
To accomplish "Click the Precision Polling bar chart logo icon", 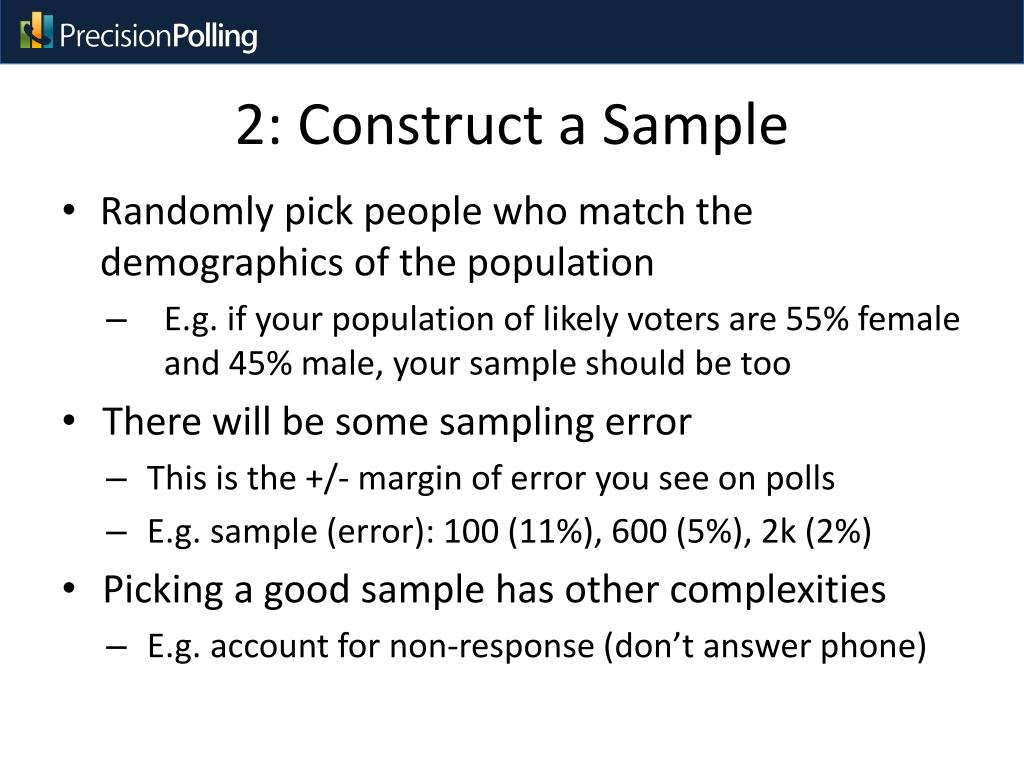I will tap(36, 31).
